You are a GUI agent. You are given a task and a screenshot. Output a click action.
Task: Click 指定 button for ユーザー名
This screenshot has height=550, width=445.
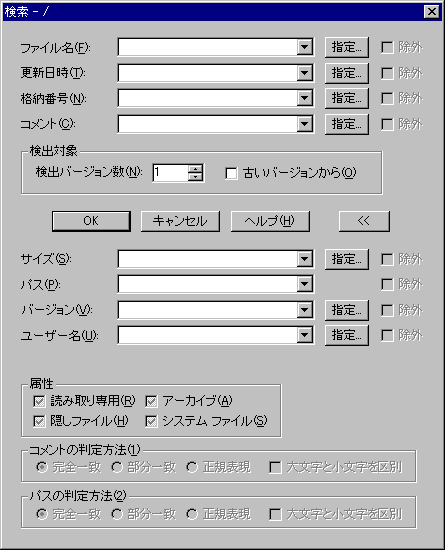[x=346, y=335]
